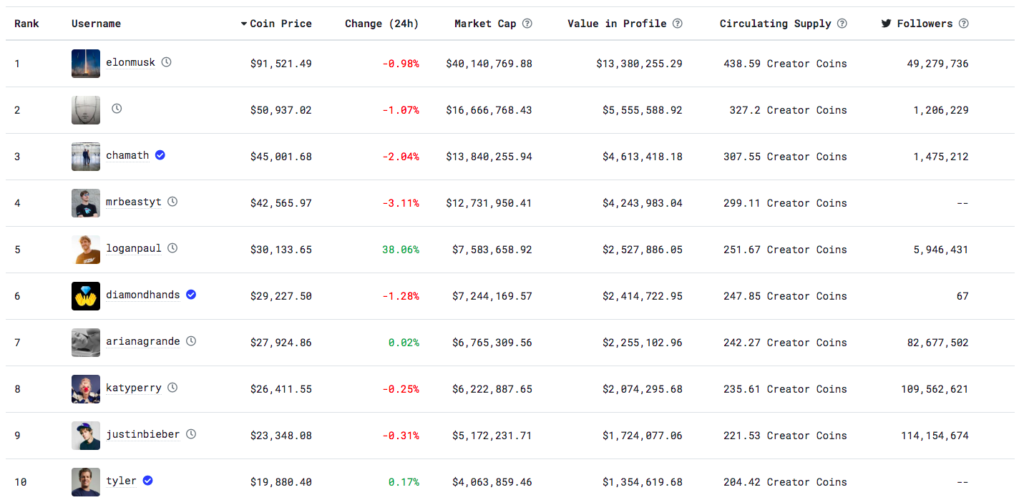Click the help icon beside Value in Profile
This screenshot has width=1024, height=500.
pyautogui.click(x=677, y=23)
